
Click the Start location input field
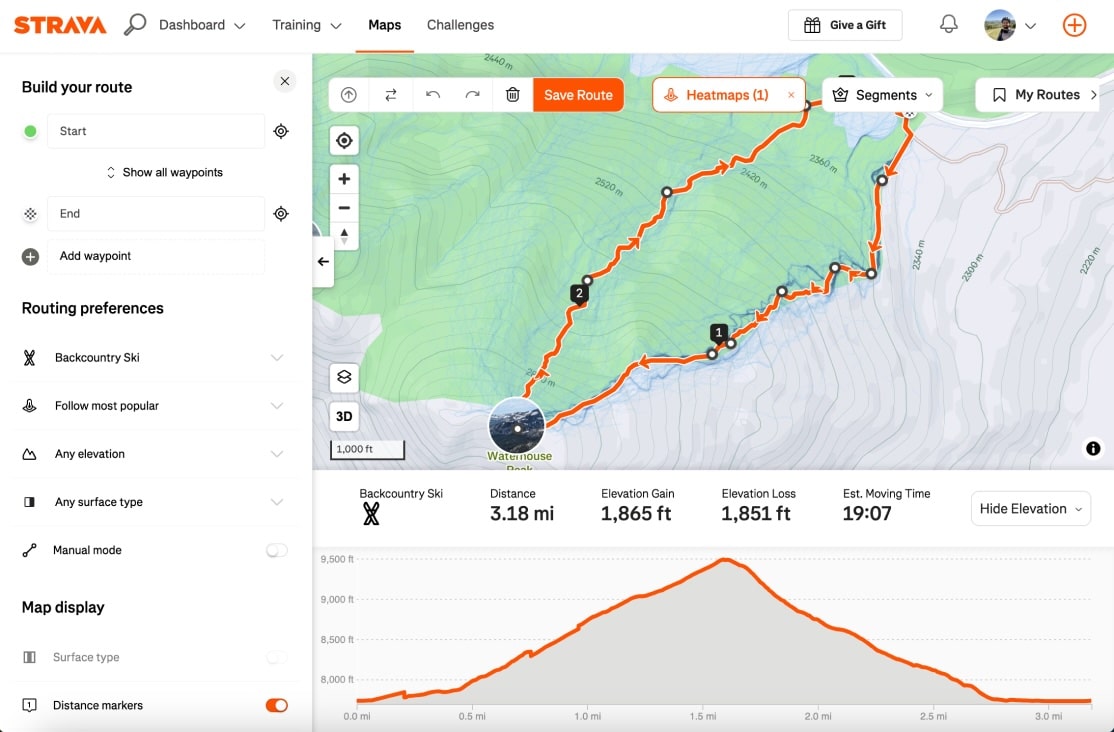click(155, 131)
